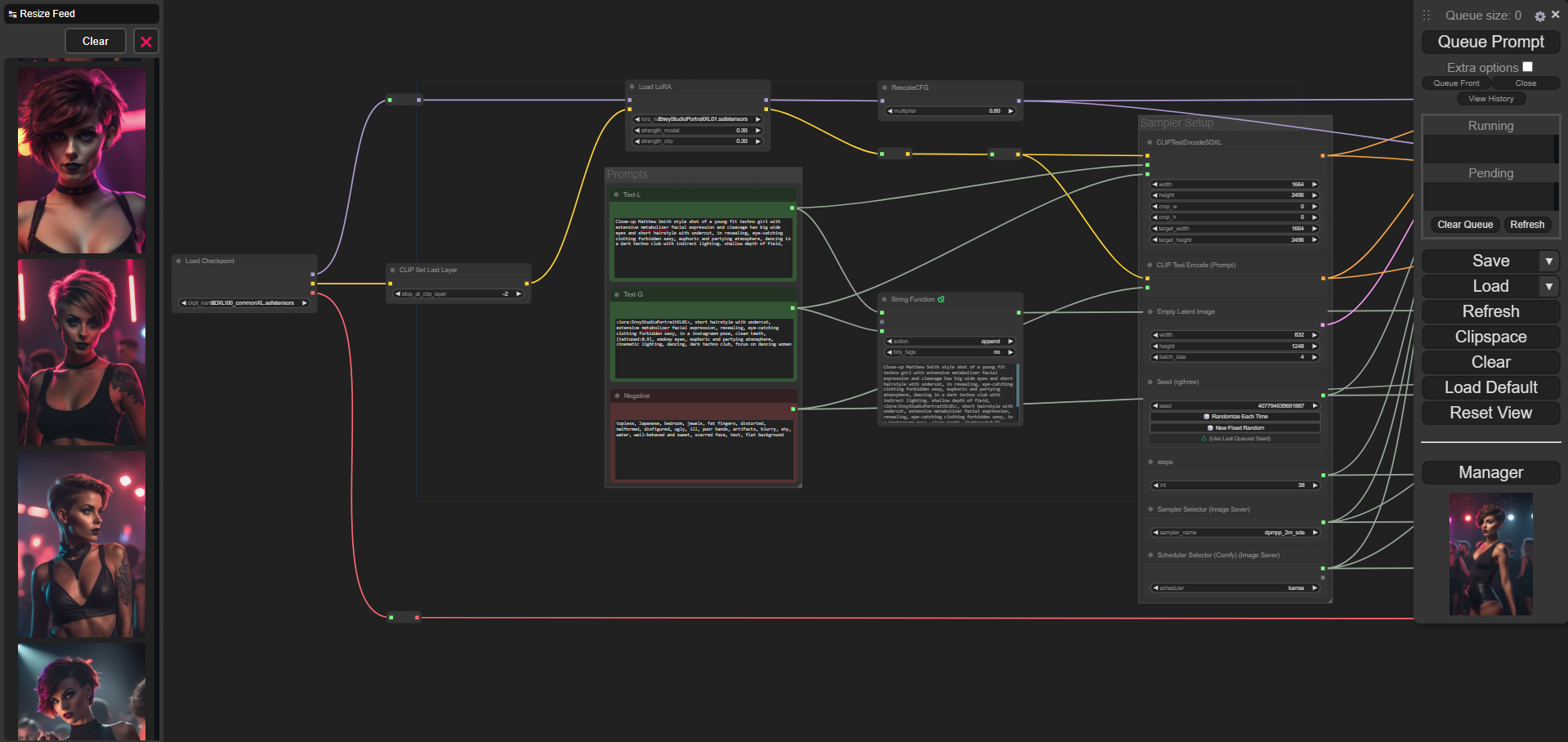Open the scheduler karras combo box
The height and width of the screenshot is (742, 1568).
coord(1235,588)
